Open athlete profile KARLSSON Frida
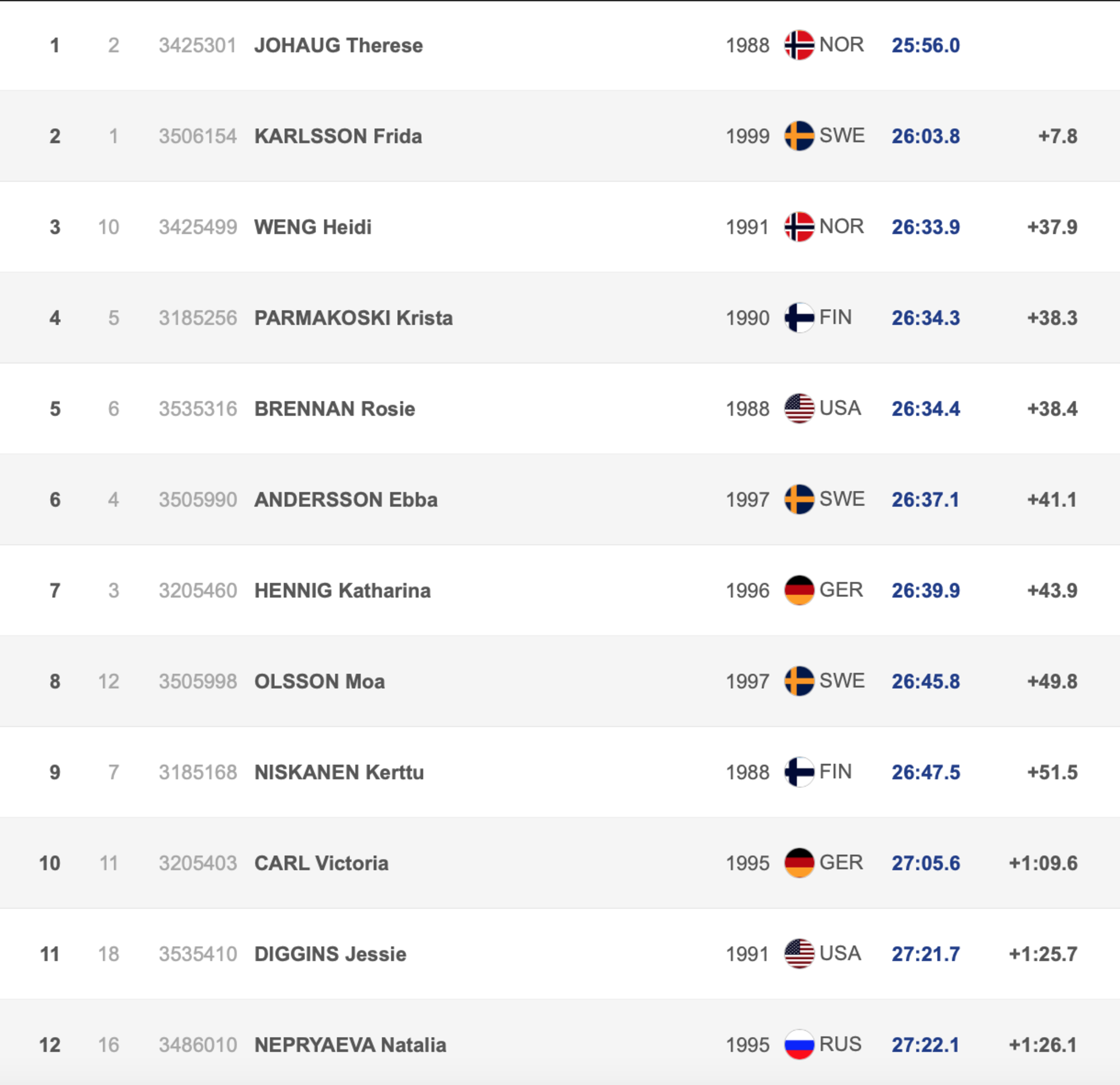 (338, 136)
